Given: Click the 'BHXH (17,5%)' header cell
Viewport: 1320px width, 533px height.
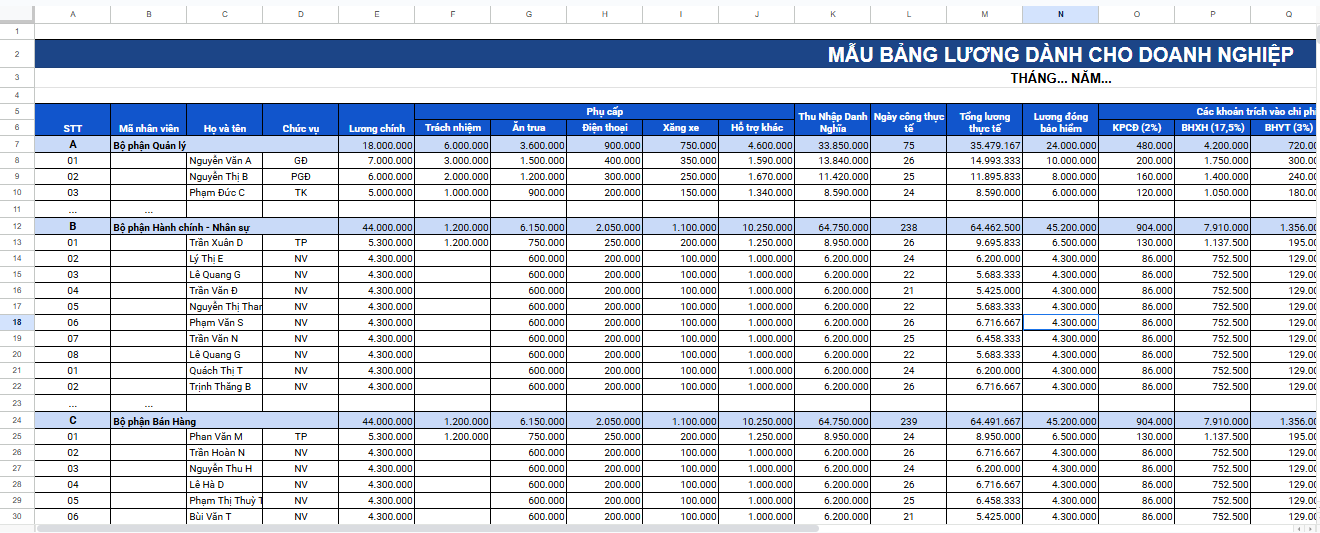Looking at the screenshot, I should click(x=1212, y=128).
